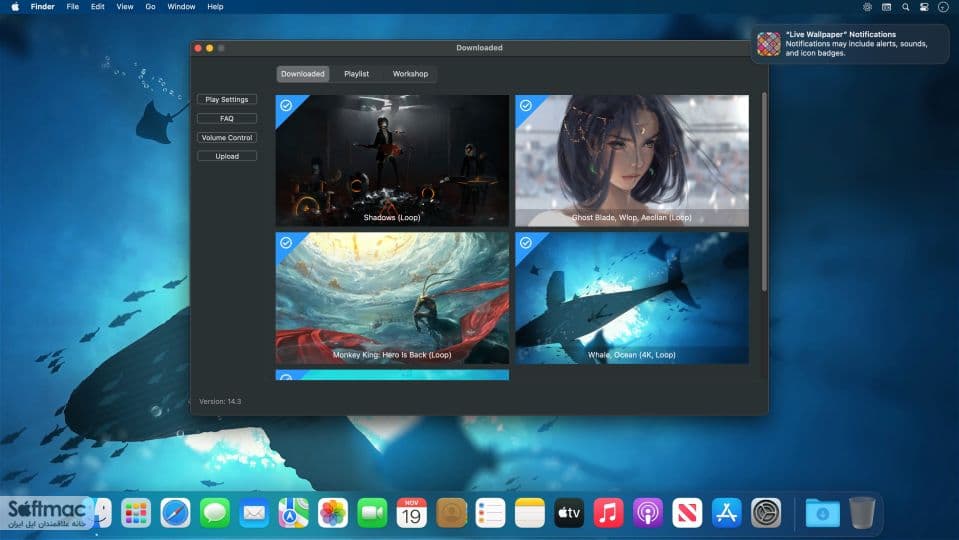Click the wallpaper list vertical scrollbar
The height and width of the screenshot is (540, 959).
764,192
